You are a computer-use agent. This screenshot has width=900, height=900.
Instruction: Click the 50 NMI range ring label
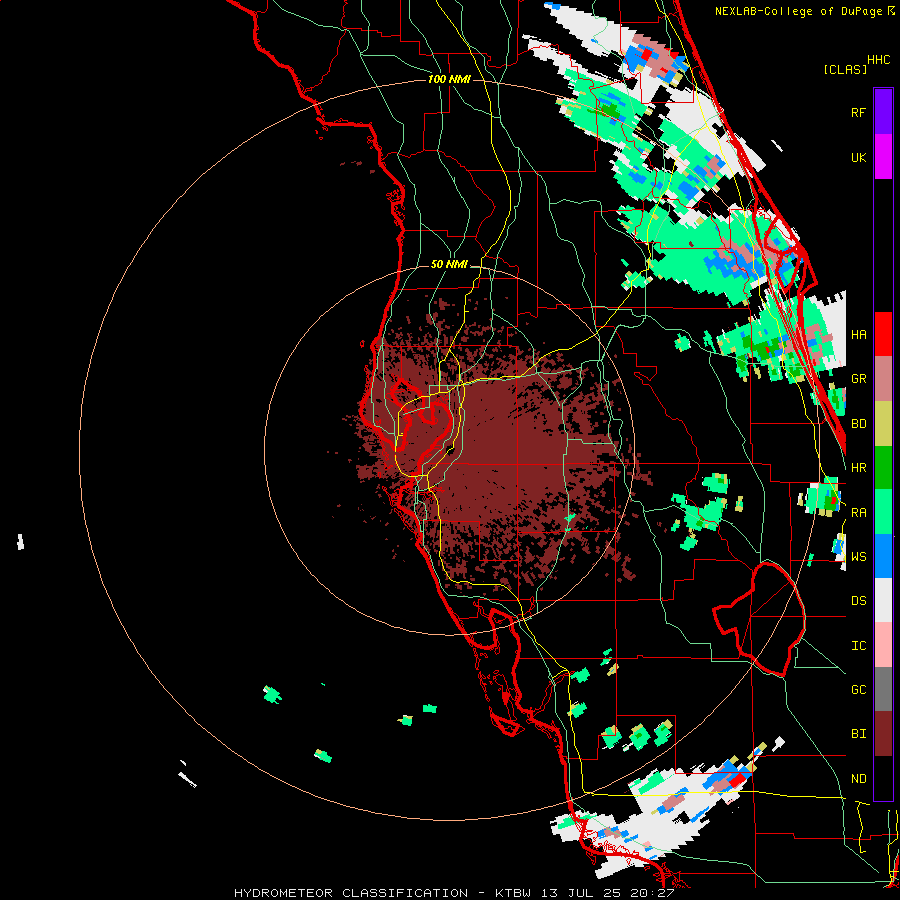[x=449, y=265]
